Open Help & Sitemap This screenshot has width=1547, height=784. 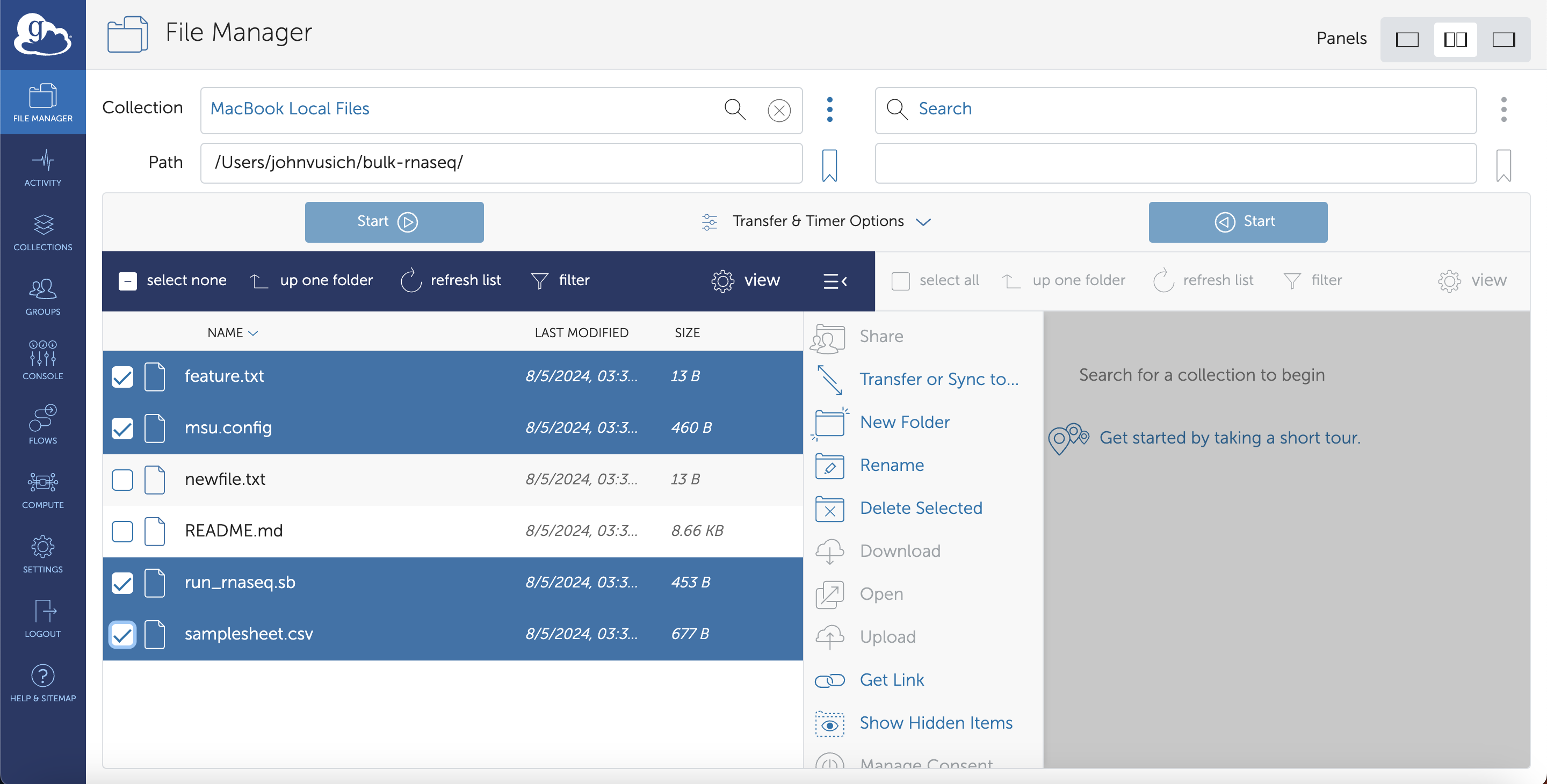coord(42,684)
